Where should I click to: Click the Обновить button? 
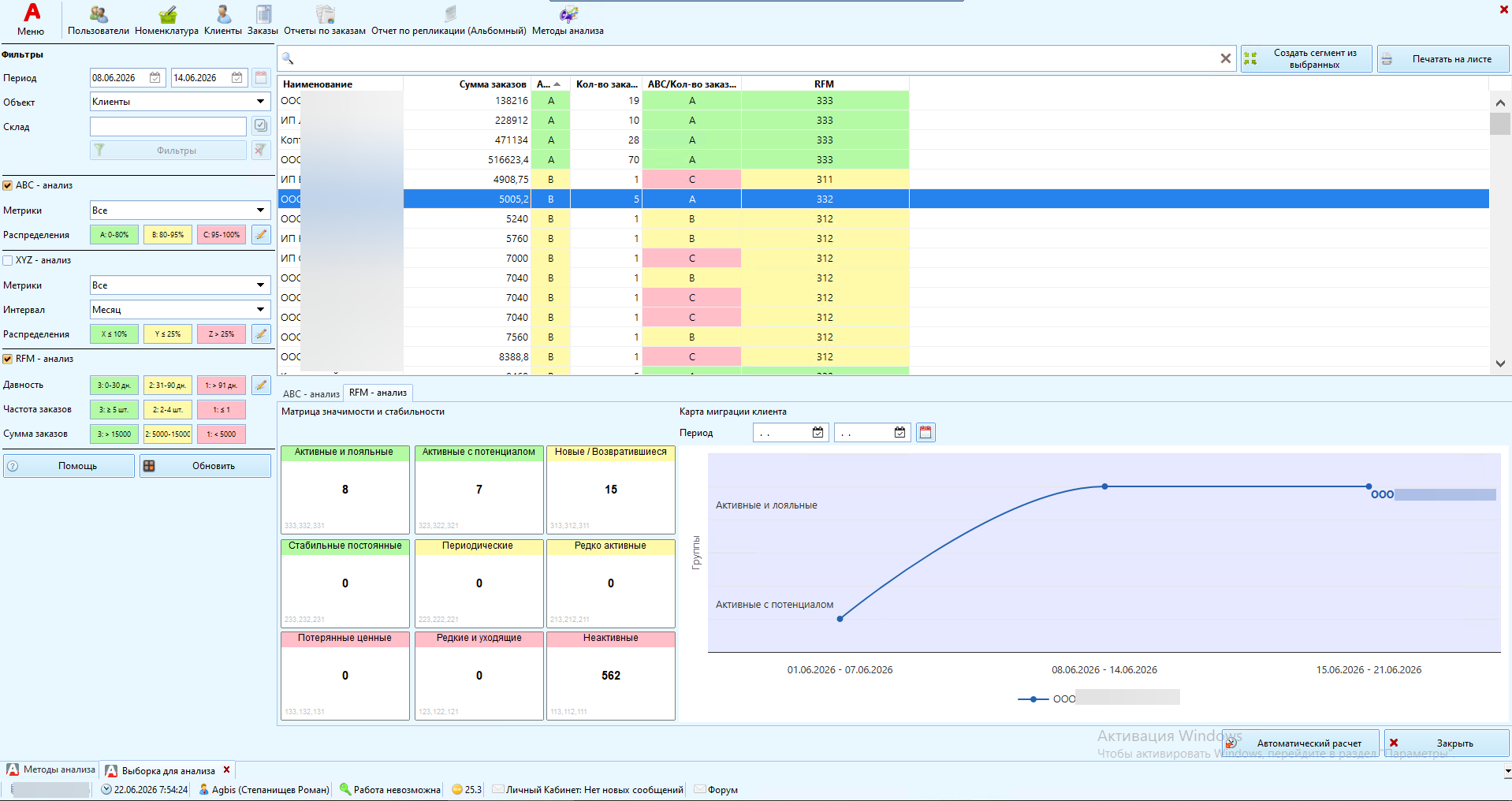click(205, 466)
